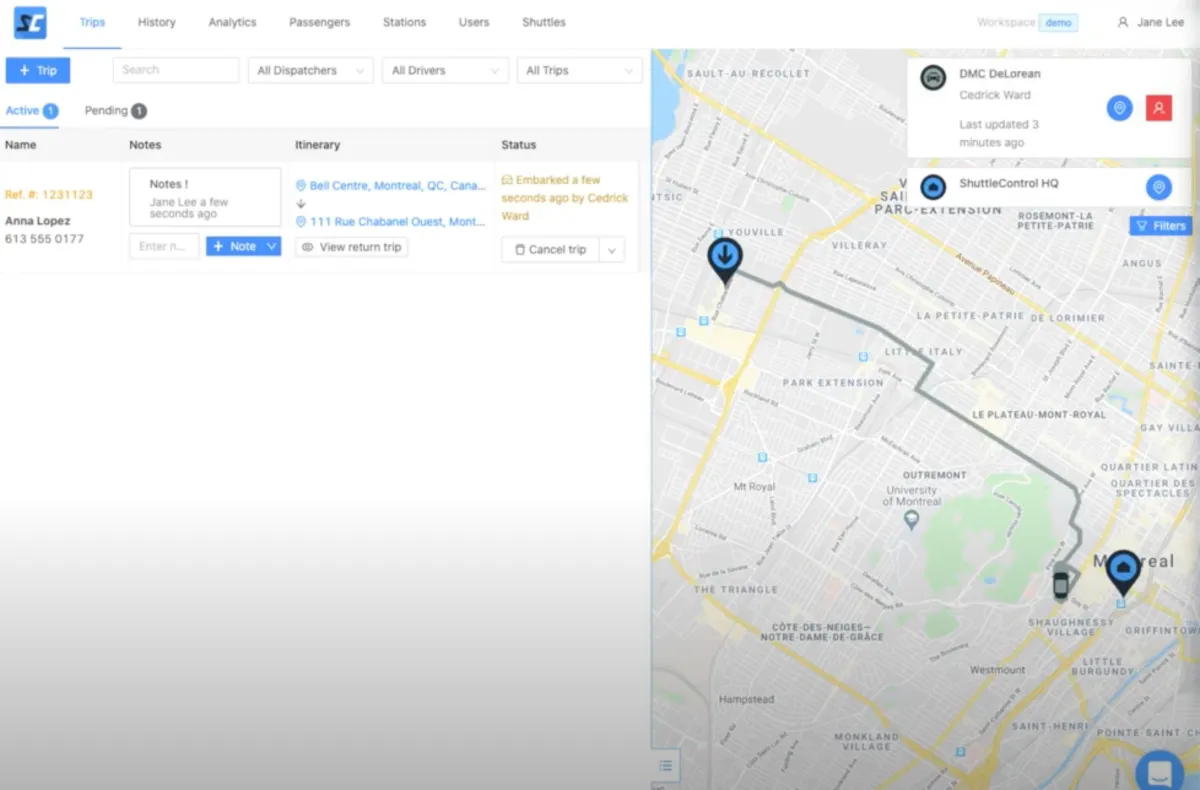
Task: Toggle the map list view icon
Action: coord(665,766)
